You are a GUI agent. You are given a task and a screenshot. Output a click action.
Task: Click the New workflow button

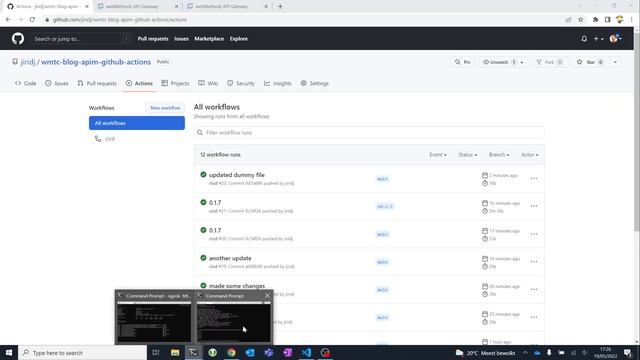click(x=165, y=108)
